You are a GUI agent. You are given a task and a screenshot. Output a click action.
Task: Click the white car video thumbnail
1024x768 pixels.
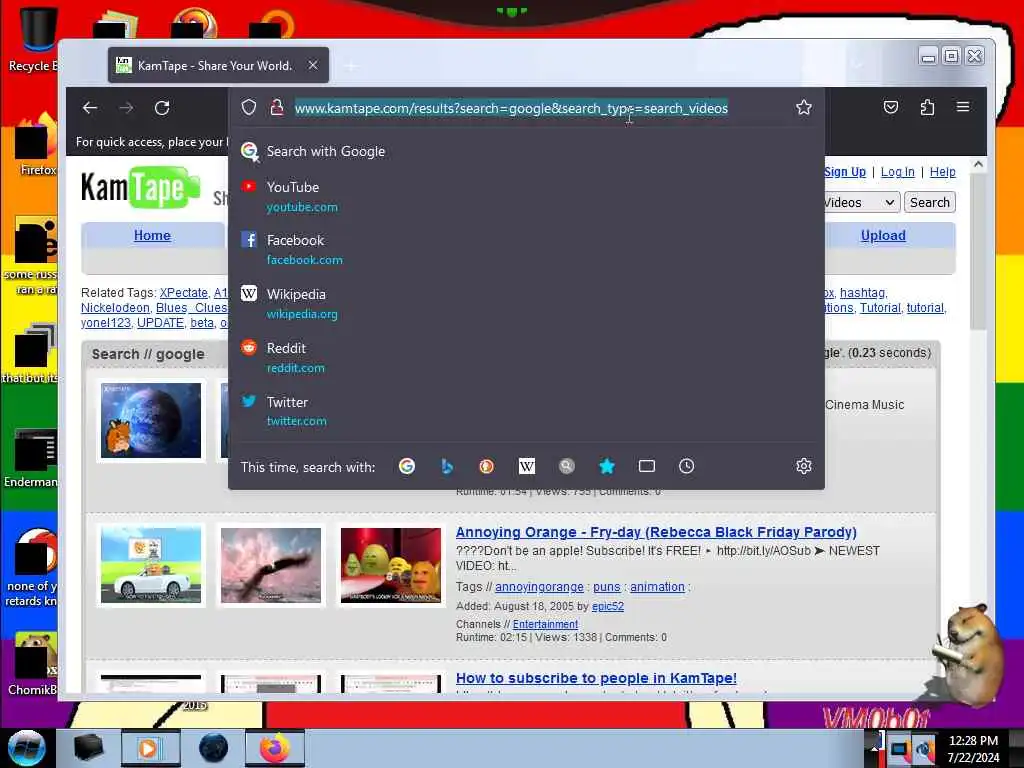151,566
